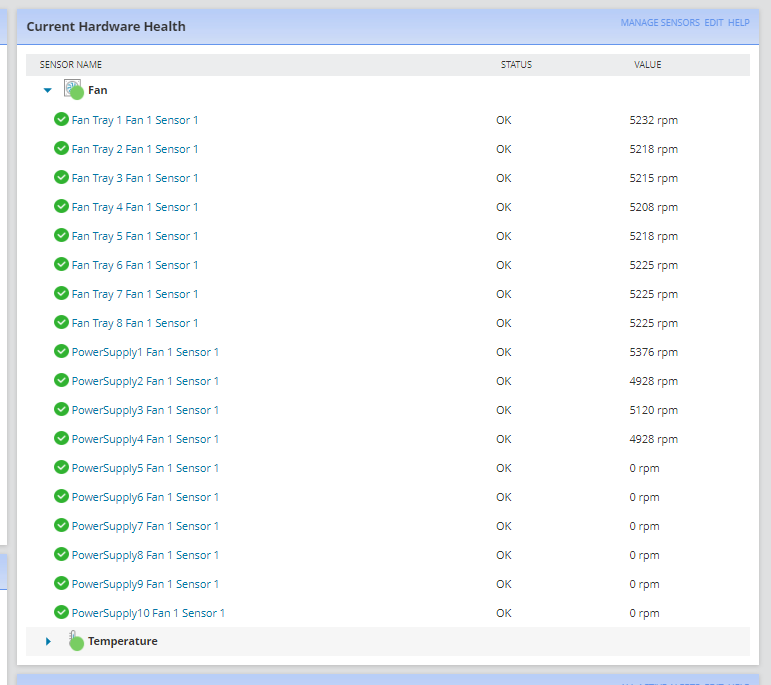
Task: Open Manage Sensors link
Action: pyautogui.click(x=660, y=23)
